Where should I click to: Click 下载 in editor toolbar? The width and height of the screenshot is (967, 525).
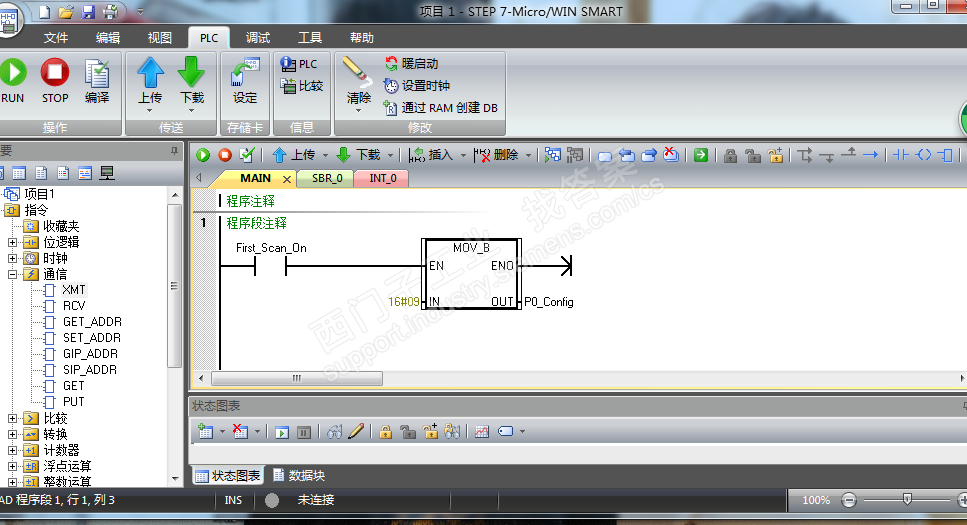coord(359,155)
